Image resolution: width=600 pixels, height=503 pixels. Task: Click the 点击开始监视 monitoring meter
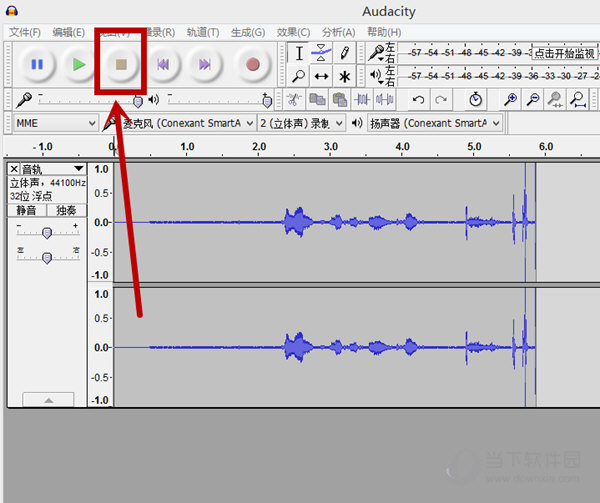point(564,53)
